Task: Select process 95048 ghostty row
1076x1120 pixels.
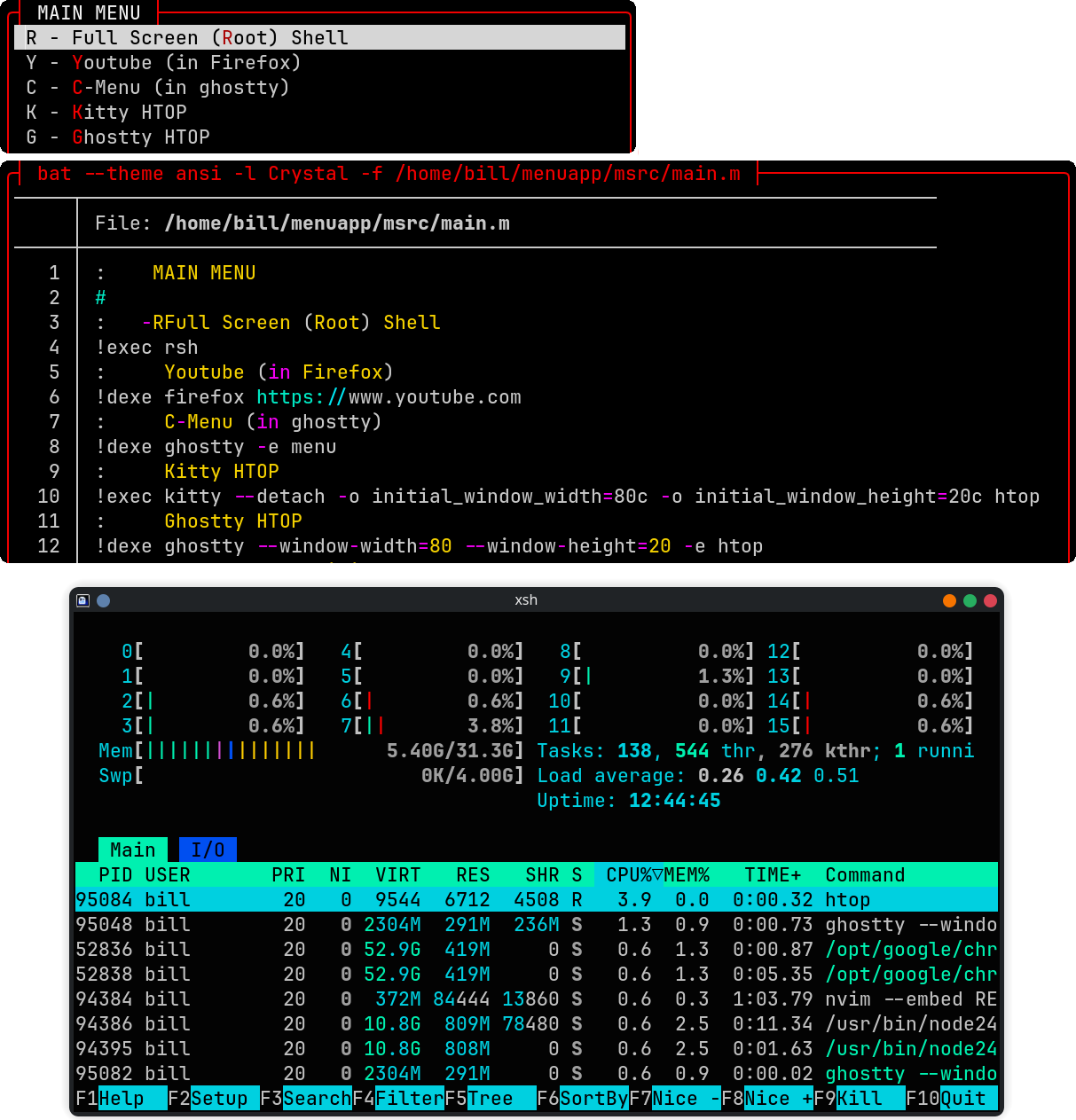Action: click(x=537, y=924)
